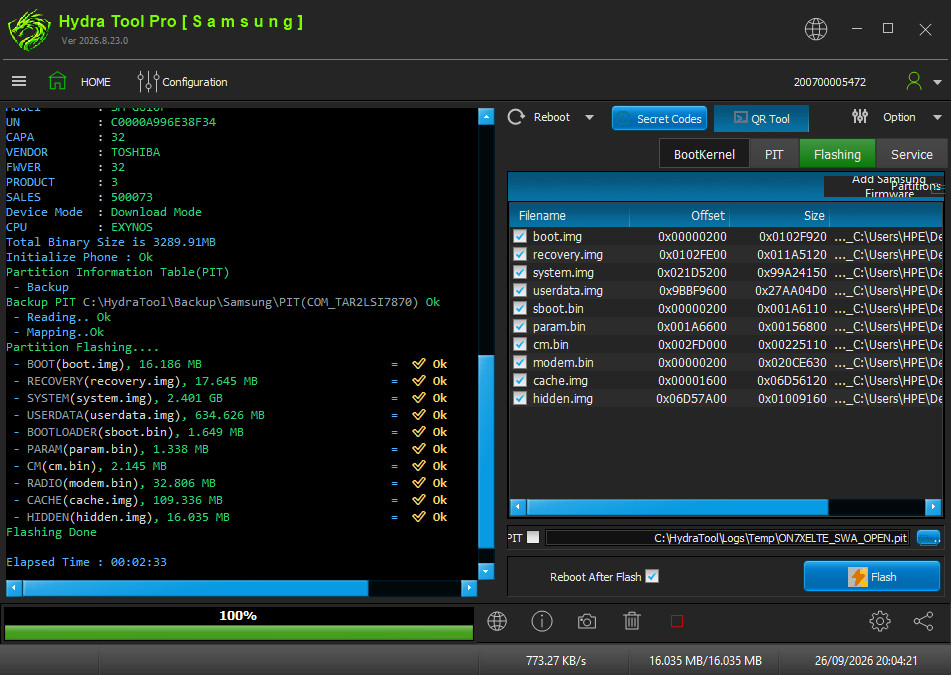Enable the PIT checkbox
The width and height of the screenshot is (951, 675).
tap(533, 537)
